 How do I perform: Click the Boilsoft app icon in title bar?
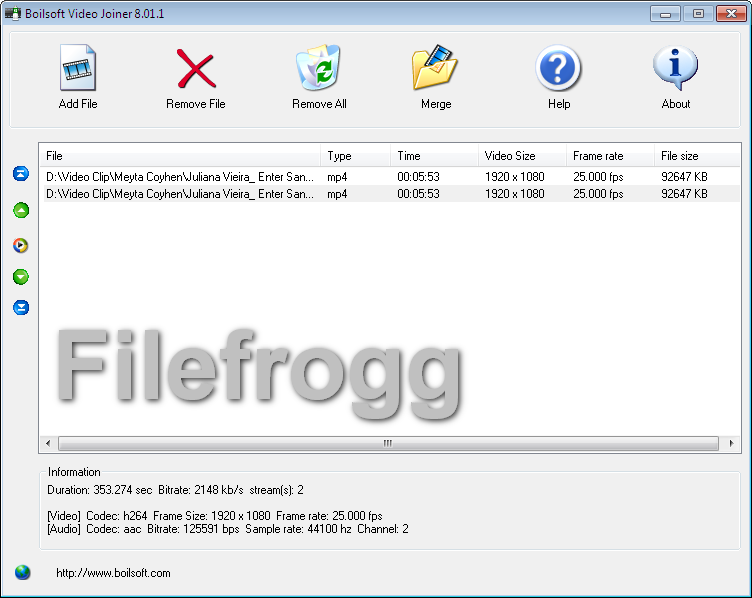12,13
